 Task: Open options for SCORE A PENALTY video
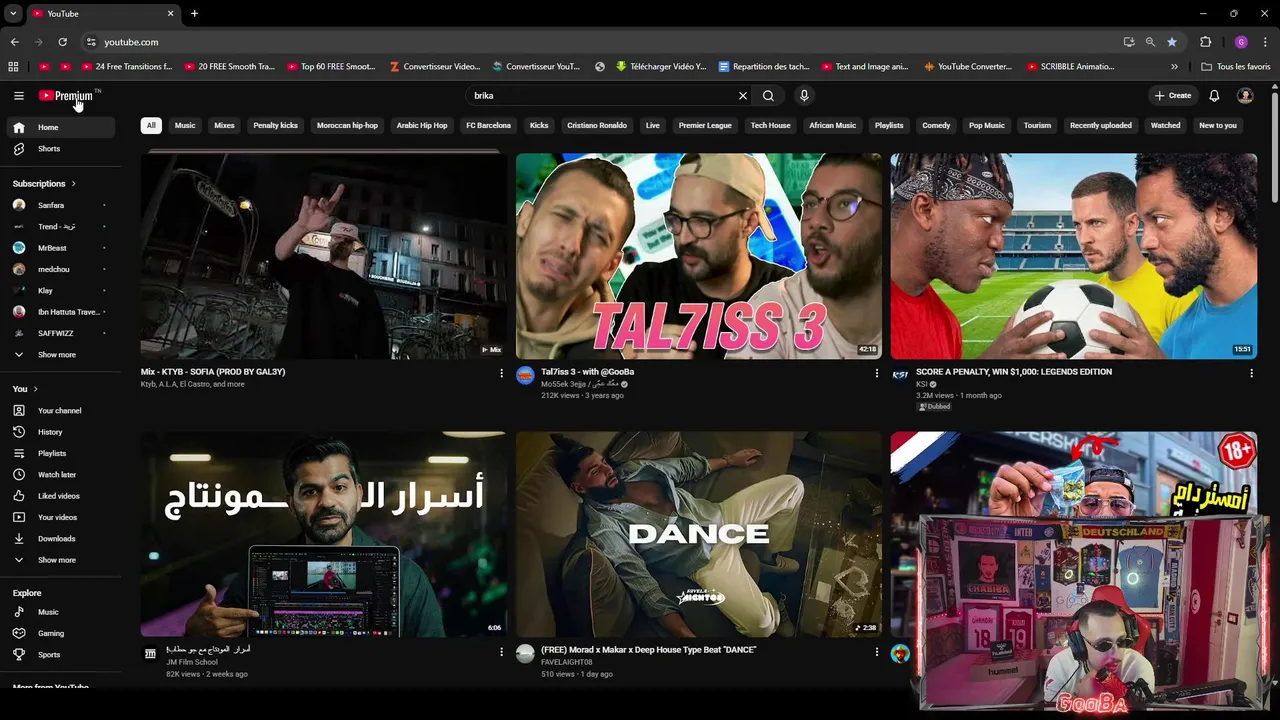[1251, 373]
